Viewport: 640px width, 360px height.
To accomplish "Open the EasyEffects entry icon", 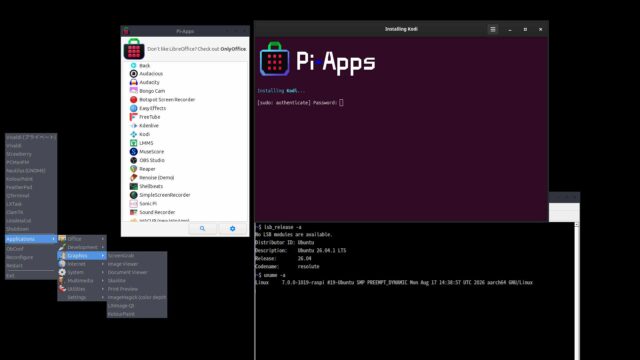I will 133,108.
